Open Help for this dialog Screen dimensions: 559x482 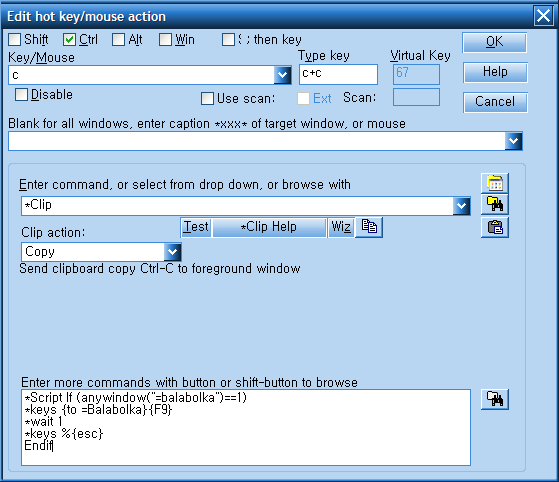tap(495, 72)
